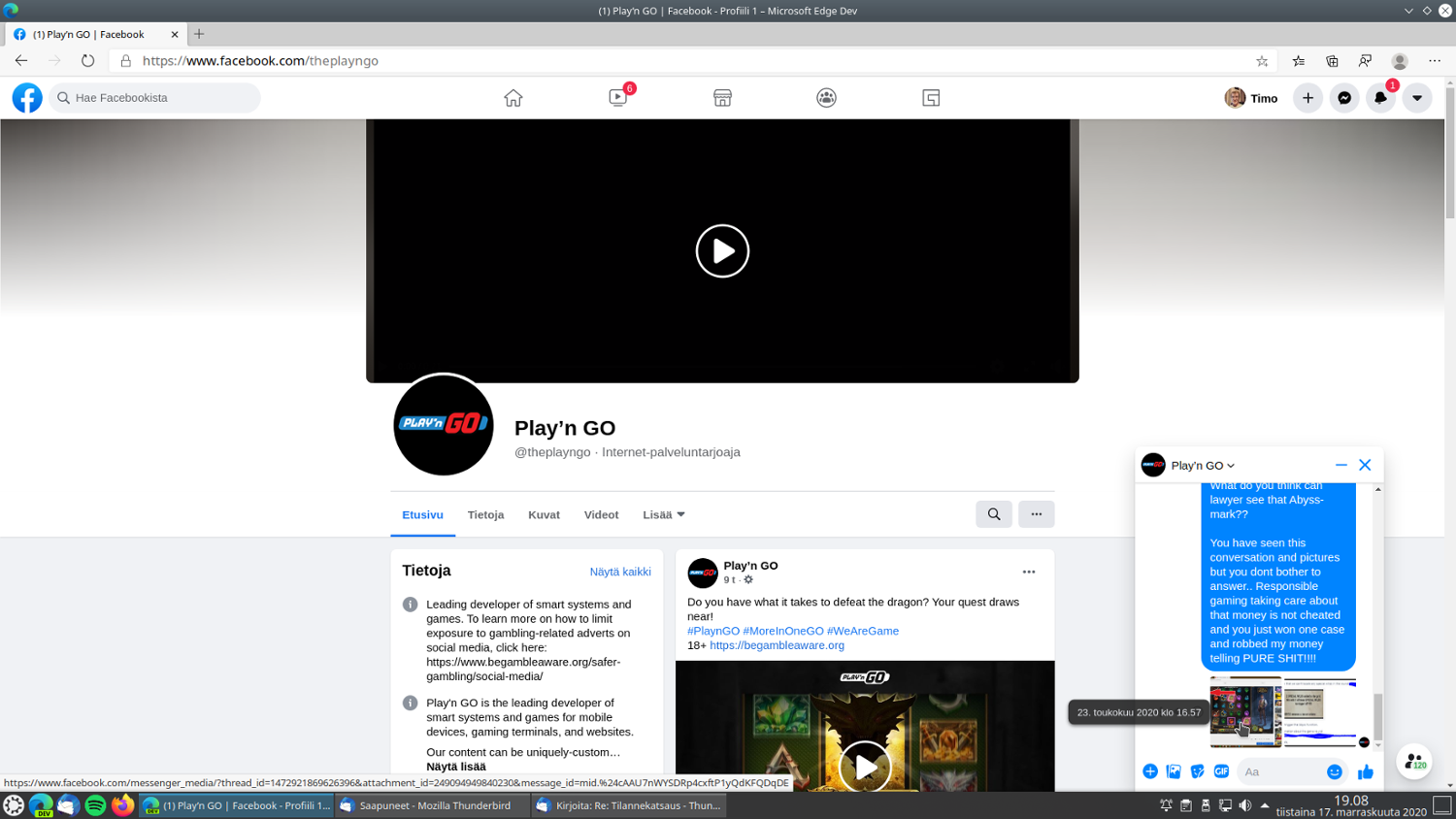Search within Play'n GO page
This screenshot has width=1456, height=819.
pyautogui.click(x=994, y=514)
